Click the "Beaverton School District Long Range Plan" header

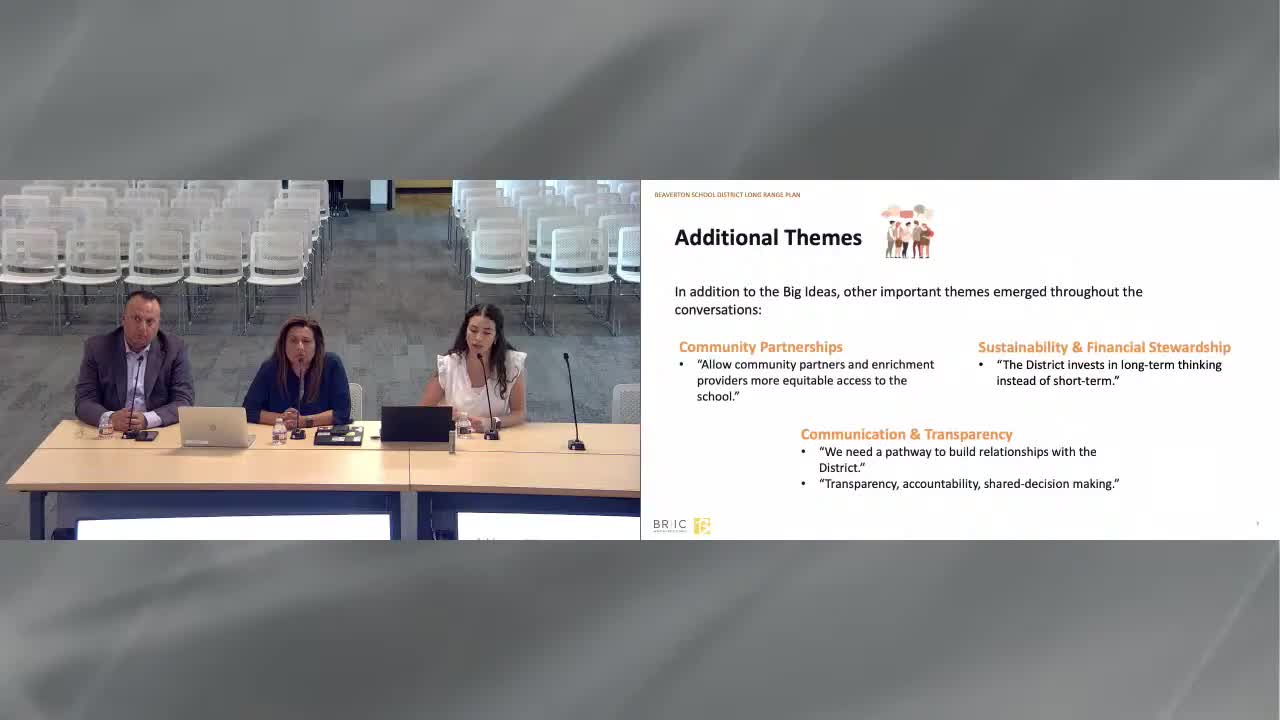[727, 195]
